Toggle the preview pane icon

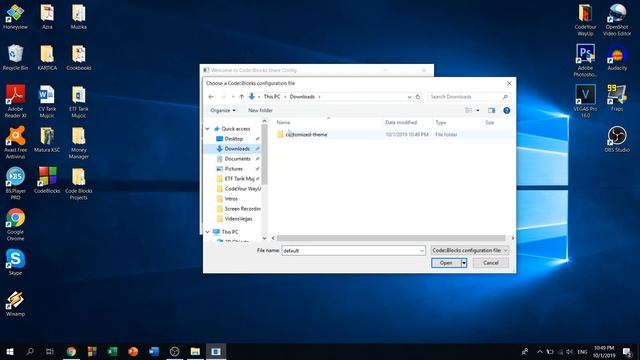point(491,111)
